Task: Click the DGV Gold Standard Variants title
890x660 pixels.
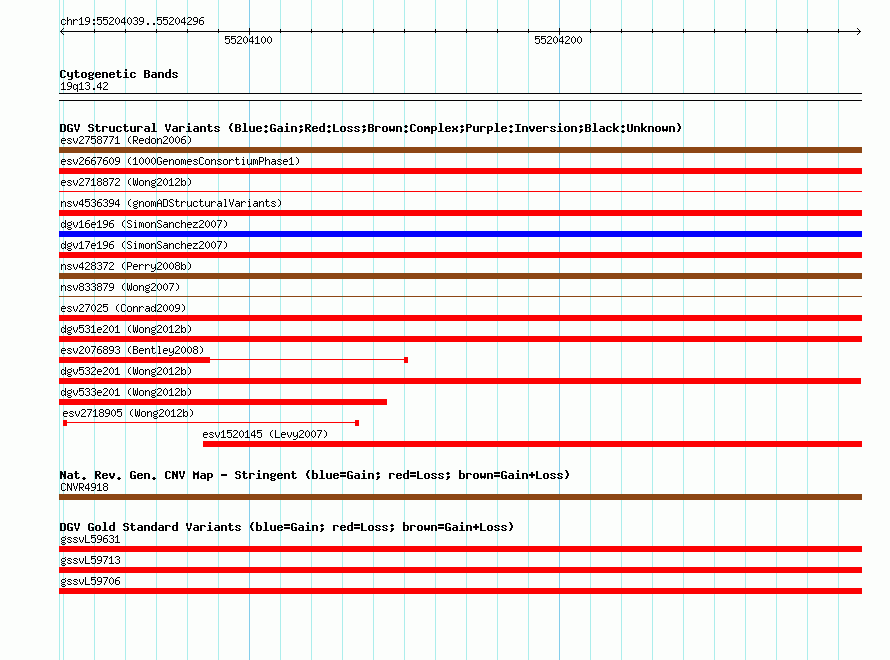Action: 287,527
